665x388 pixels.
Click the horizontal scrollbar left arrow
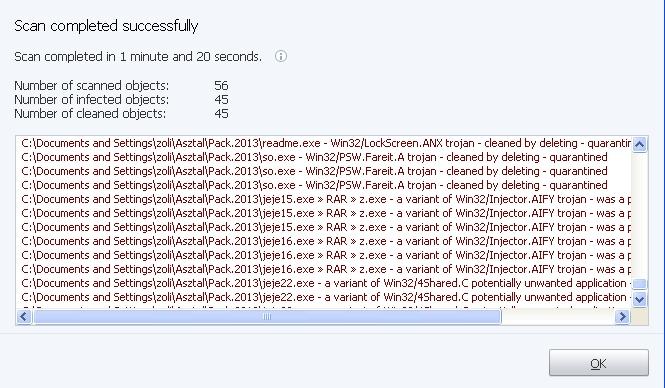tap(24, 316)
